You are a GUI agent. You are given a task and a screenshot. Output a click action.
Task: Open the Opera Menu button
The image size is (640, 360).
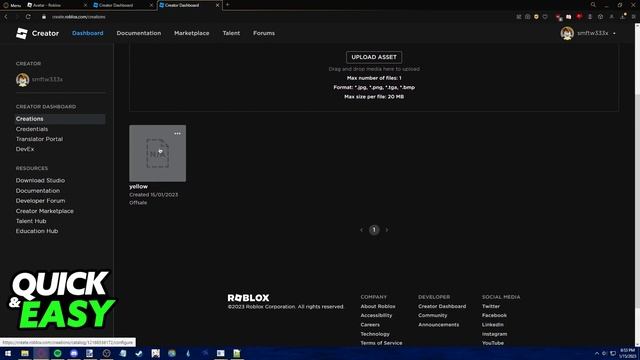click(12, 5)
